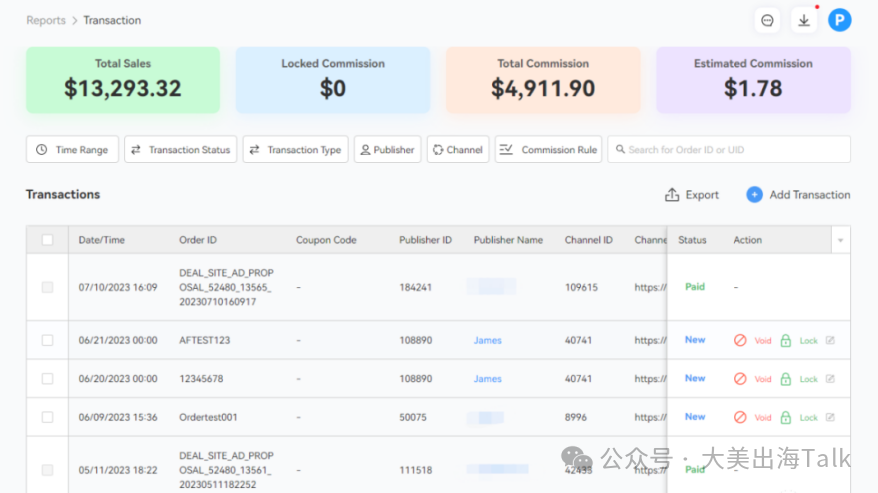Click the Export button label
The height and width of the screenshot is (493, 878).
coord(702,194)
